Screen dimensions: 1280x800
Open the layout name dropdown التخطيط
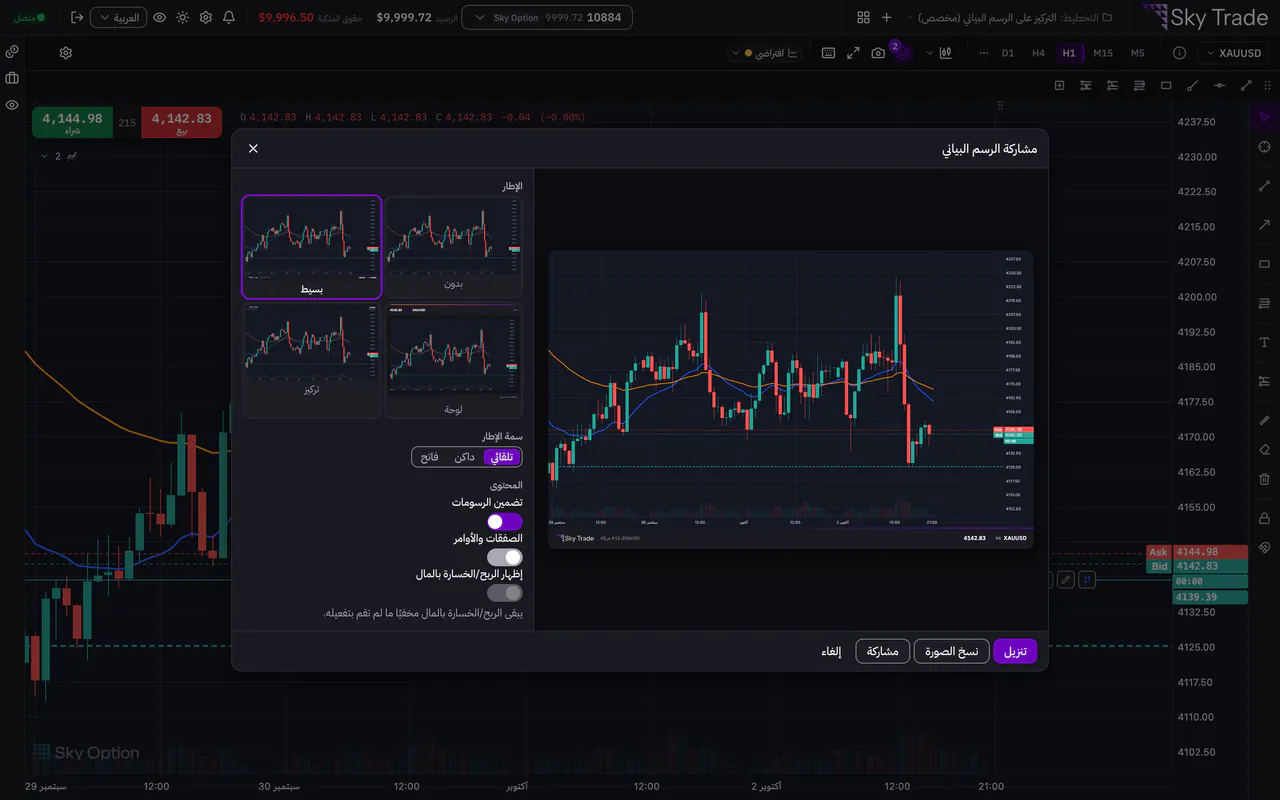coord(1010,17)
